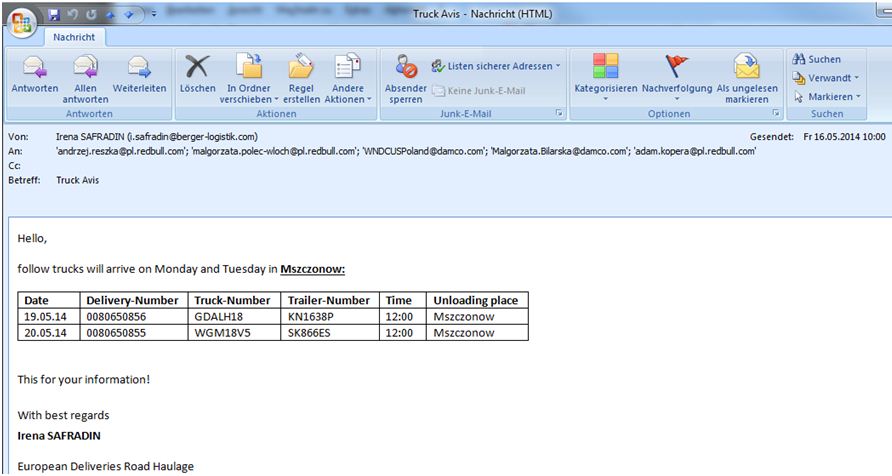The width and height of the screenshot is (892, 476).
Task: Open quick access toolbar customize dropdown
Action: point(154,14)
